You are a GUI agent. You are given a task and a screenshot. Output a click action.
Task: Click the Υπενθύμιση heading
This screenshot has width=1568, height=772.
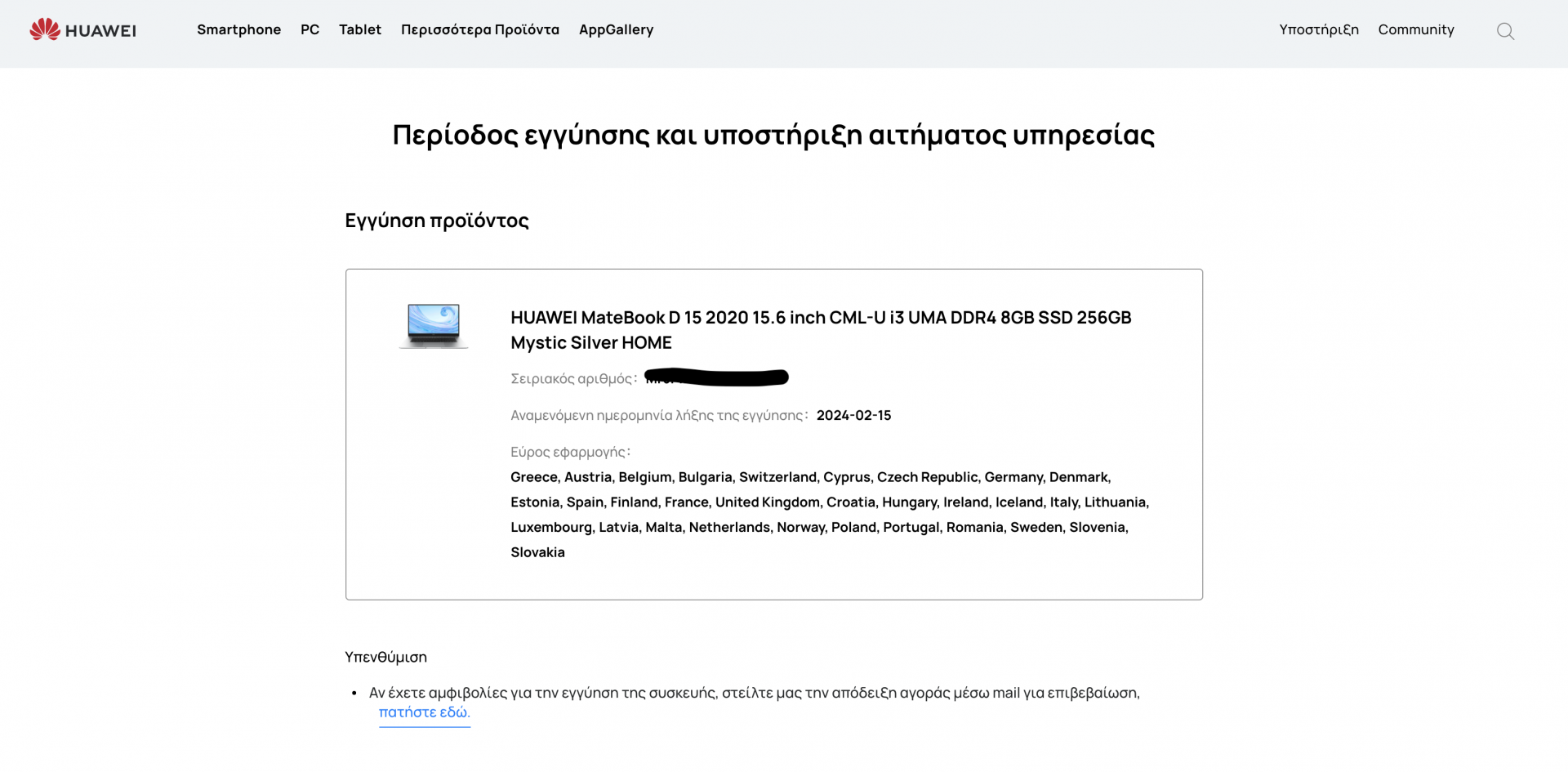(x=385, y=657)
